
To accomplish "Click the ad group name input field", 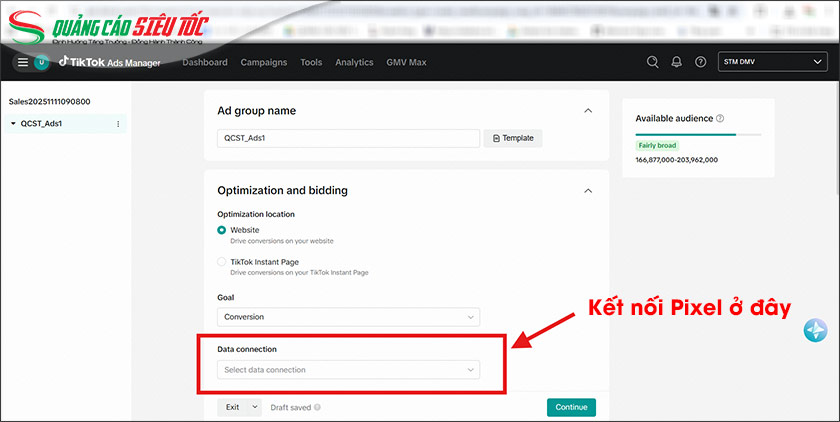I will point(348,138).
